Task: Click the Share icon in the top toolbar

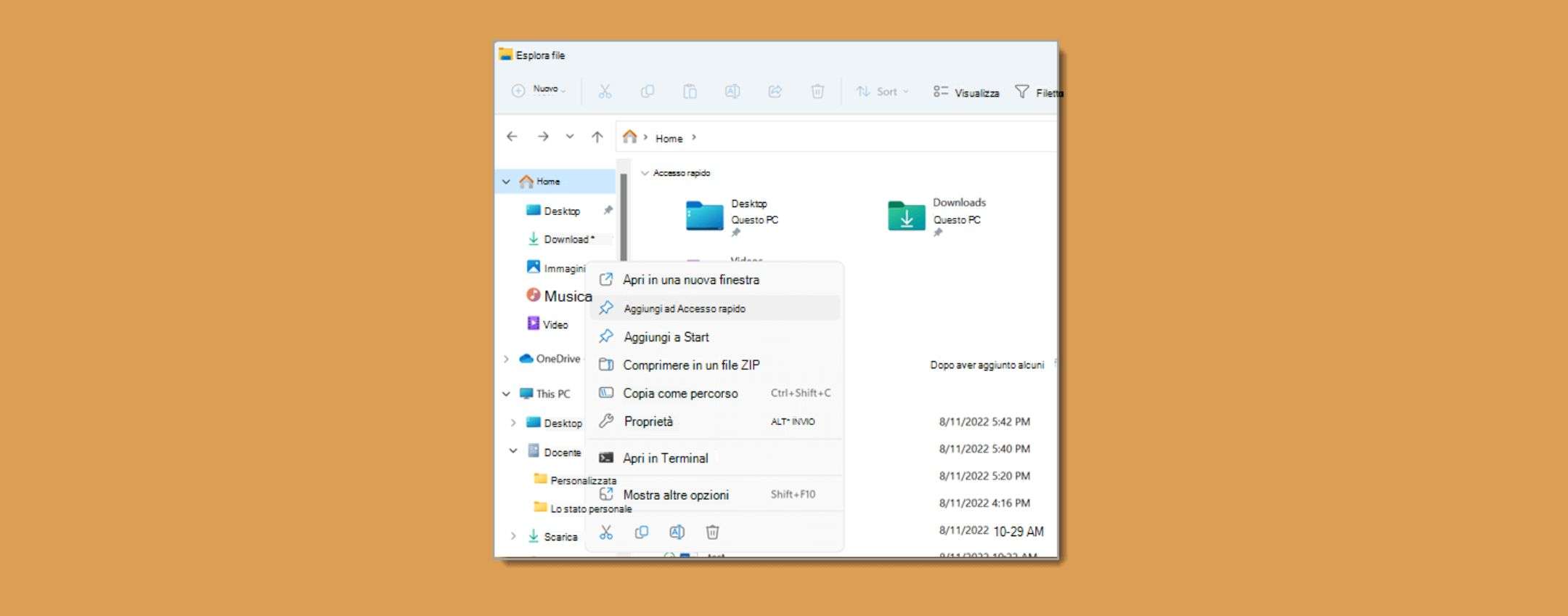Action: (775, 92)
